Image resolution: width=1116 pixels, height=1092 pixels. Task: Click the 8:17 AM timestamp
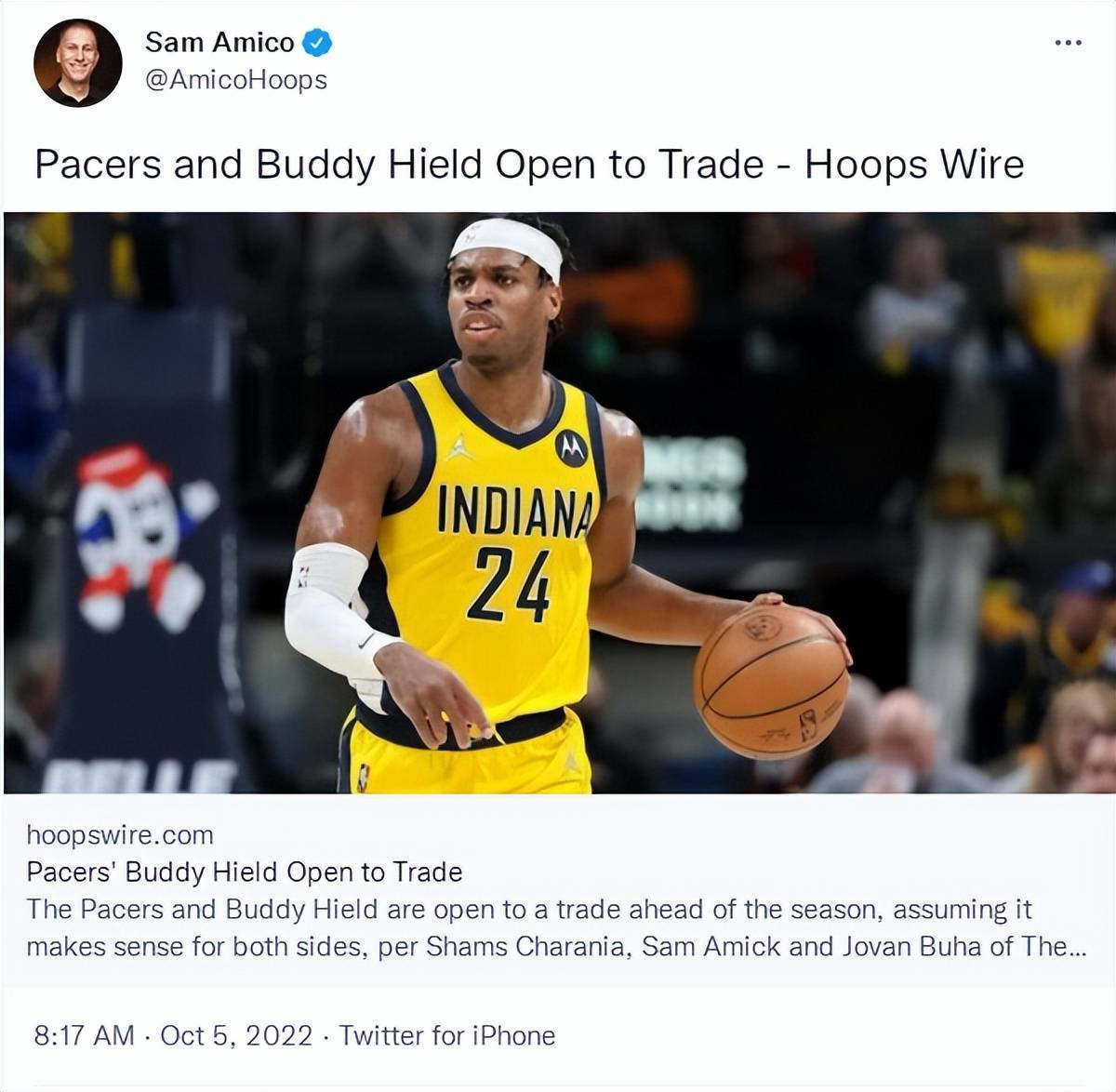click(x=85, y=1035)
